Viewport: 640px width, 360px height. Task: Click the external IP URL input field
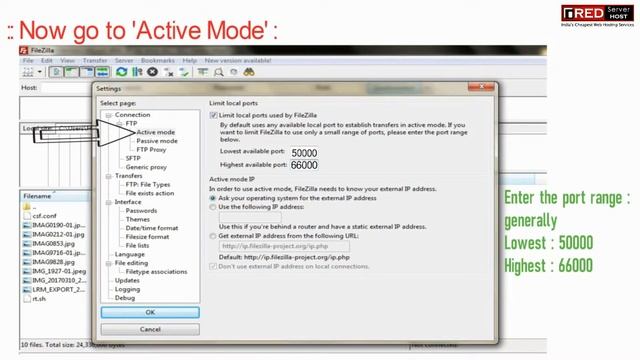(x=284, y=246)
